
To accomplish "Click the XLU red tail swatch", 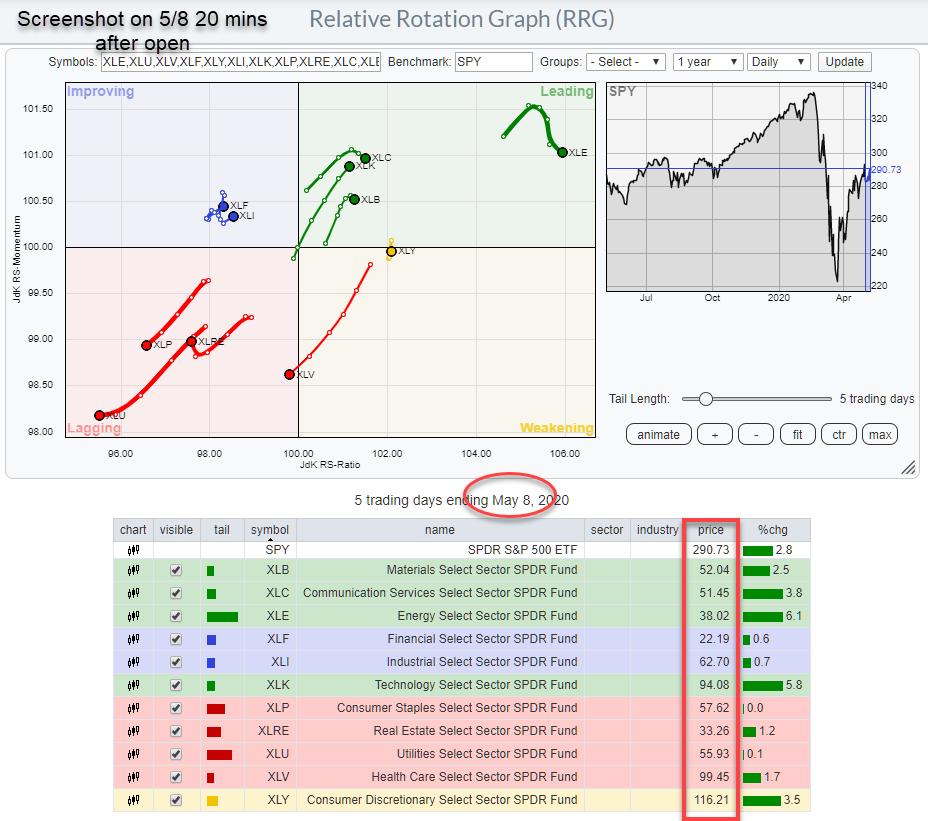I will [x=219, y=755].
